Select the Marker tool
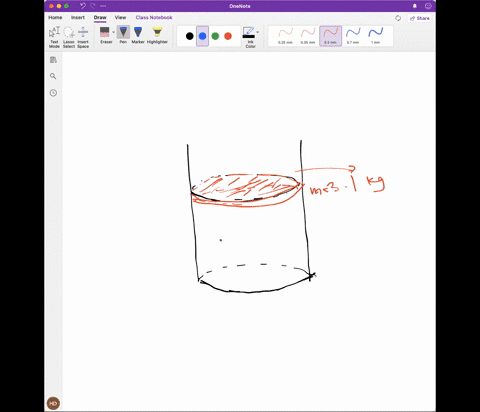This screenshot has width=480, height=412. (x=138, y=35)
